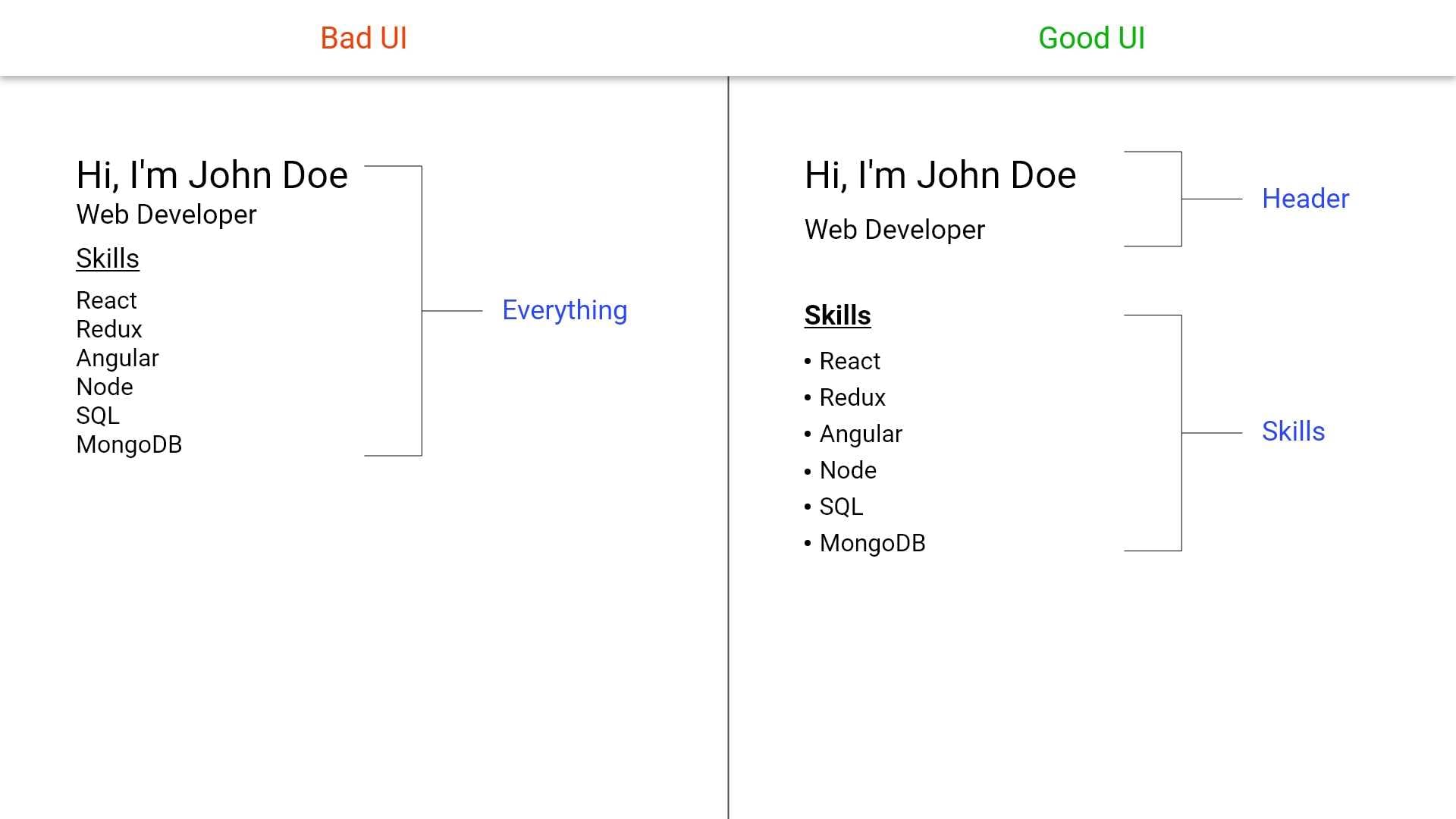Image resolution: width=1456 pixels, height=819 pixels.
Task: Click the red "Bad UI" title
Action: (x=363, y=38)
